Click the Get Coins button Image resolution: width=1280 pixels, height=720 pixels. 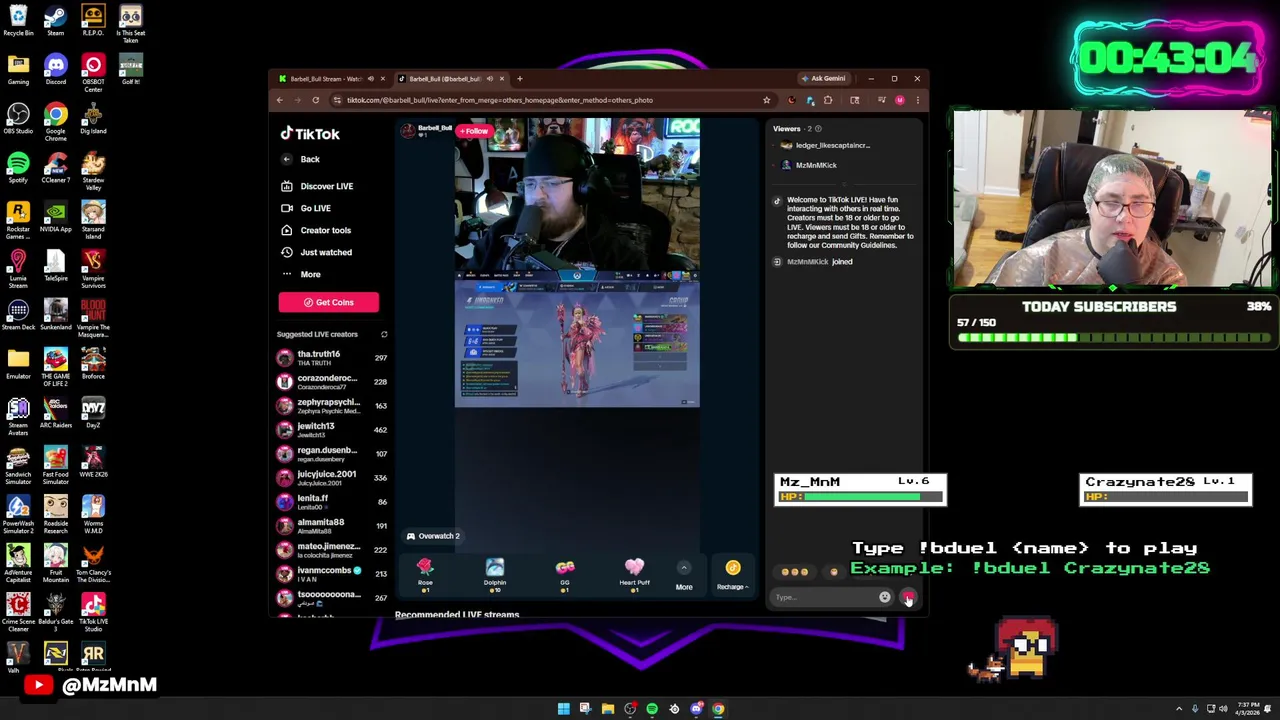pyautogui.click(x=328, y=302)
